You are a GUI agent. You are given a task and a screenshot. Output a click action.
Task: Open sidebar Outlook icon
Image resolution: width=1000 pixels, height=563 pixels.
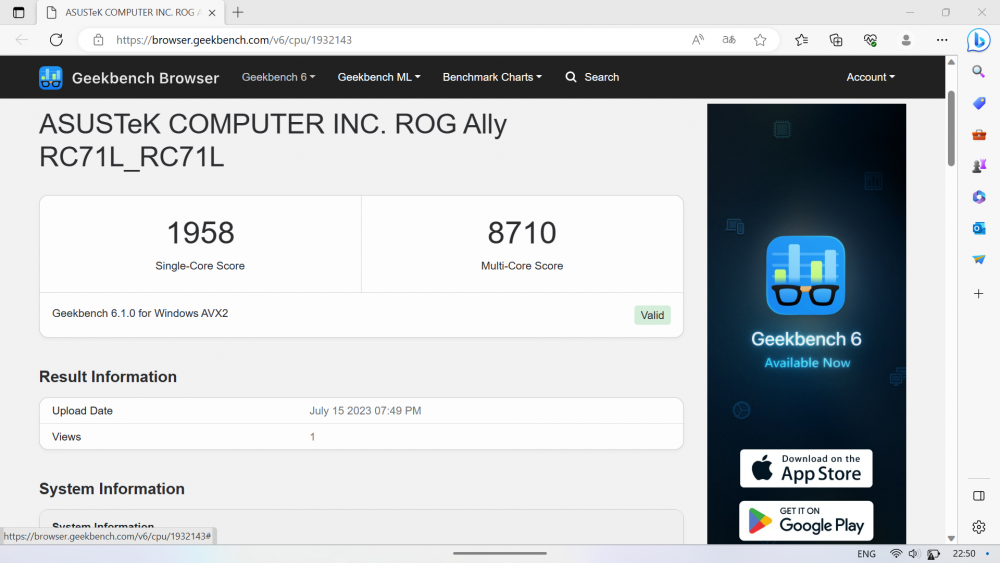[x=978, y=228]
